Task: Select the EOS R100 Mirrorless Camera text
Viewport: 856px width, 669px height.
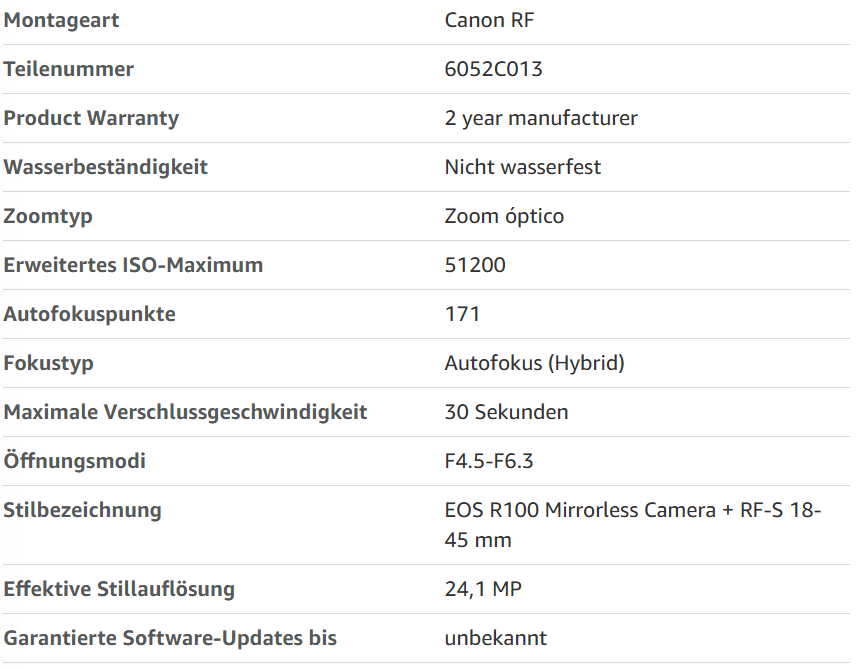Action: (580, 510)
